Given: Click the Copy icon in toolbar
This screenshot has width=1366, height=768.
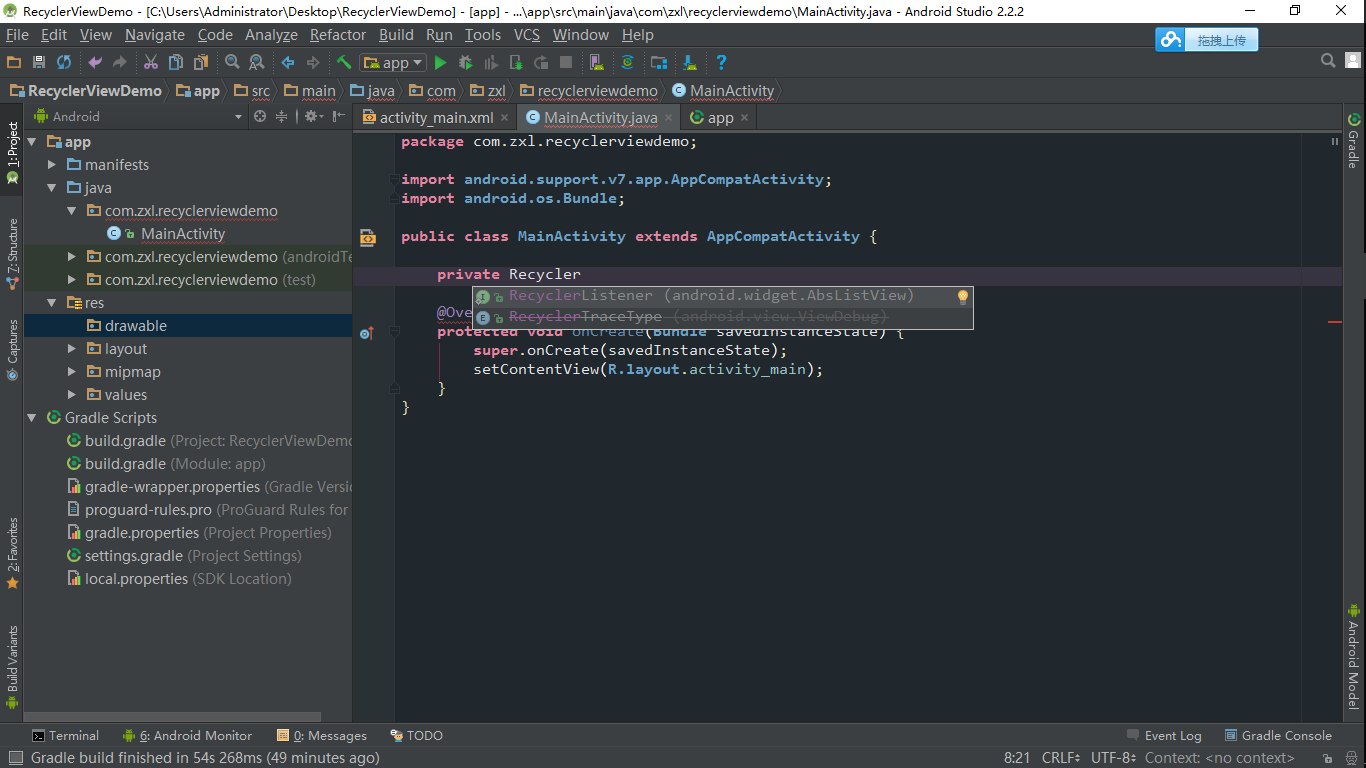Looking at the screenshot, I should click(176, 62).
